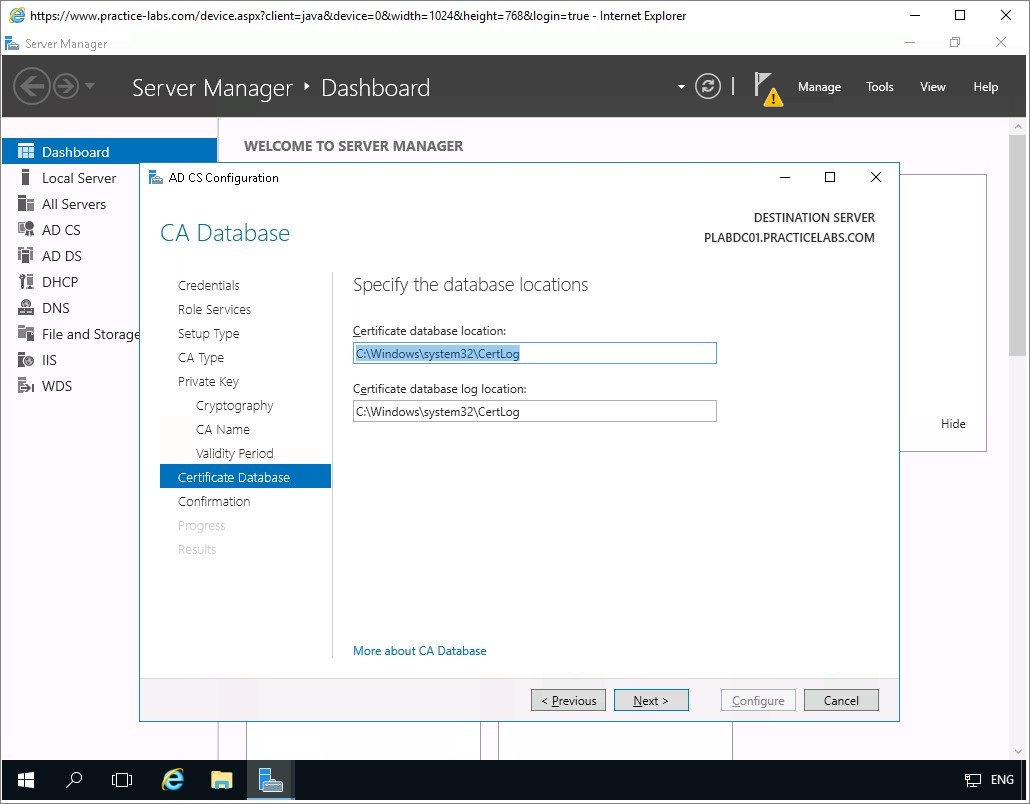Click the Next button
Viewport: 1030px width, 804px height.
coord(651,700)
